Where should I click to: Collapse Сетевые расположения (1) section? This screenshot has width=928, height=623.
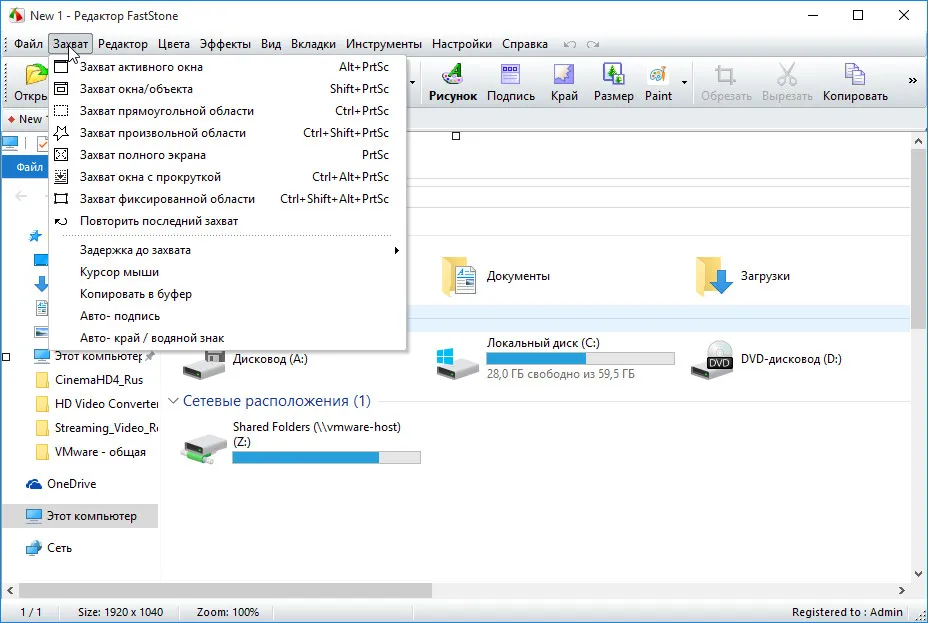(173, 401)
